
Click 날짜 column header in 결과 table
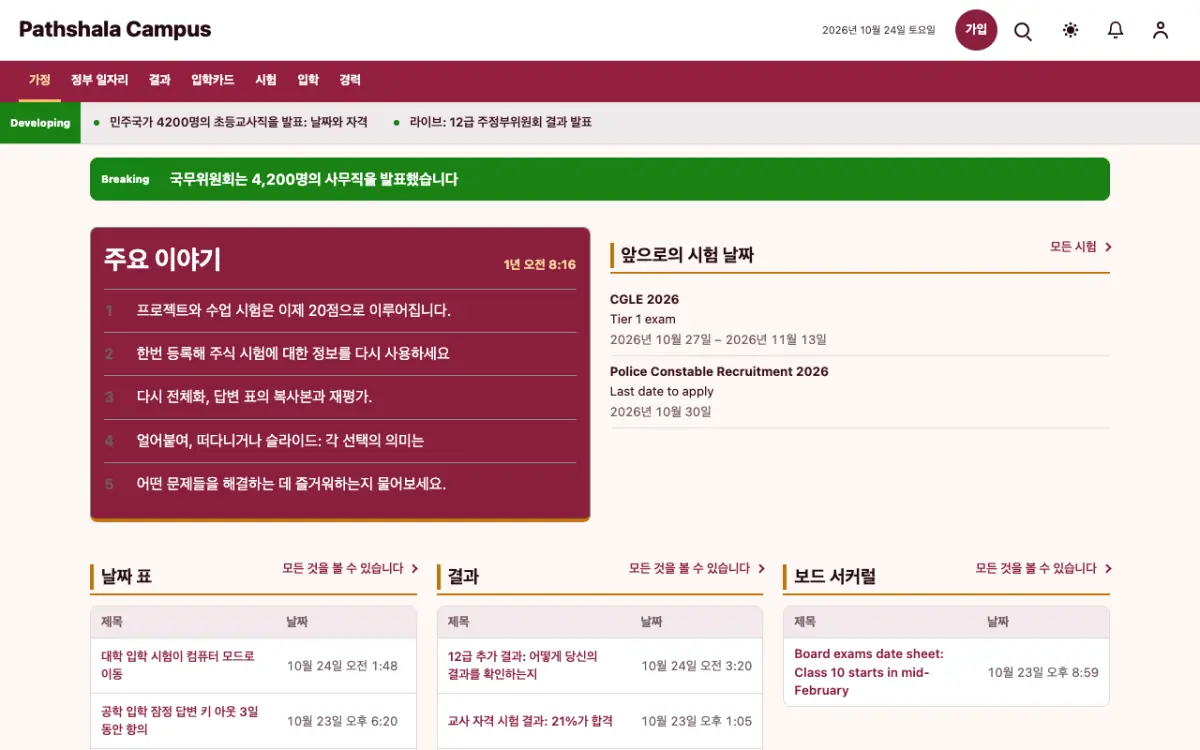[x=651, y=622]
